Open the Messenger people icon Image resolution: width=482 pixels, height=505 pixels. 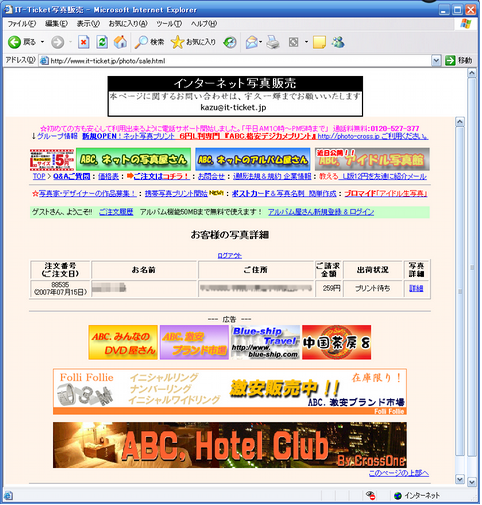coord(338,42)
